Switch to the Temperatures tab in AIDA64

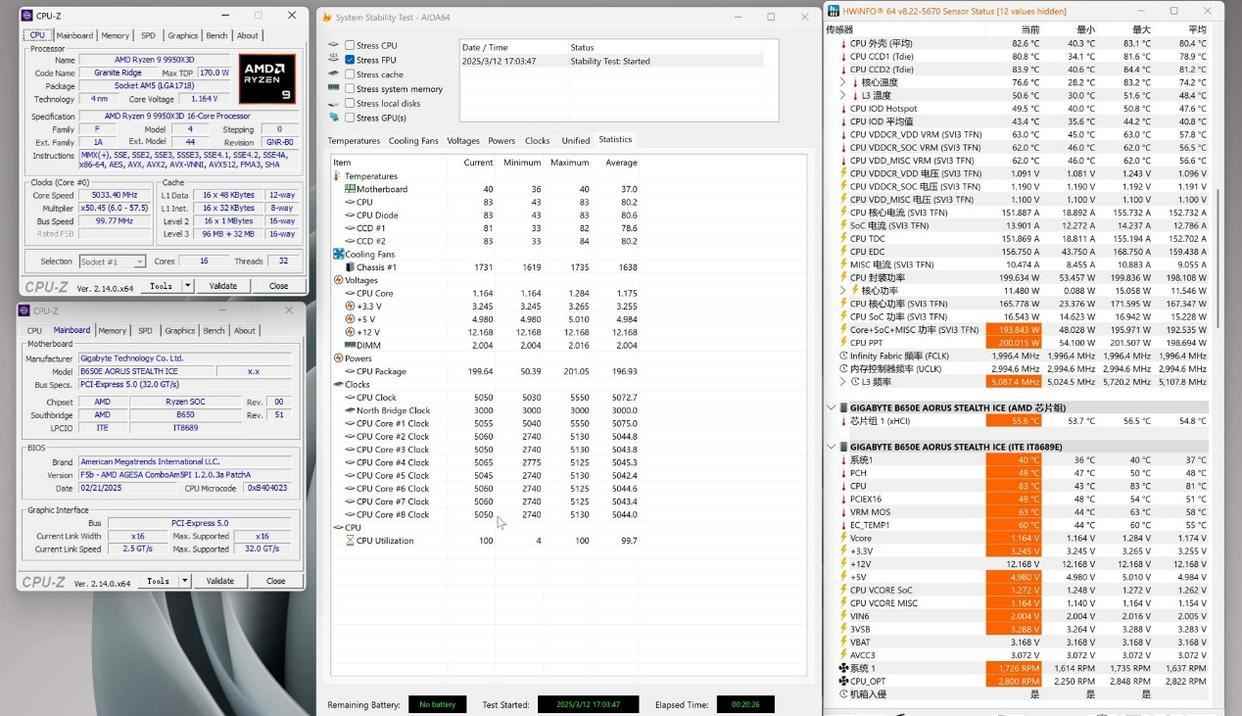tap(354, 141)
